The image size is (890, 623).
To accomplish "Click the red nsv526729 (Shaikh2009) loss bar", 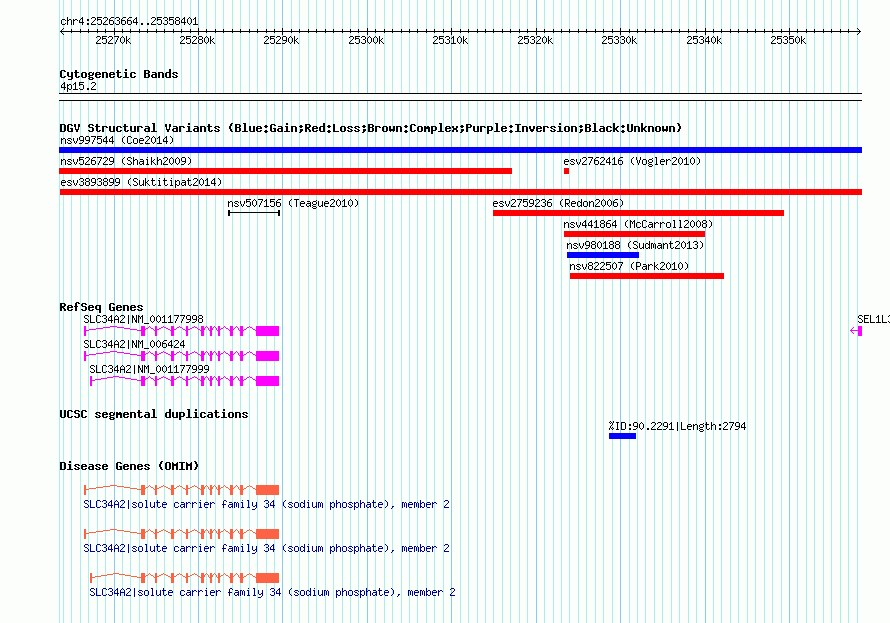I will click(x=286, y=171).
